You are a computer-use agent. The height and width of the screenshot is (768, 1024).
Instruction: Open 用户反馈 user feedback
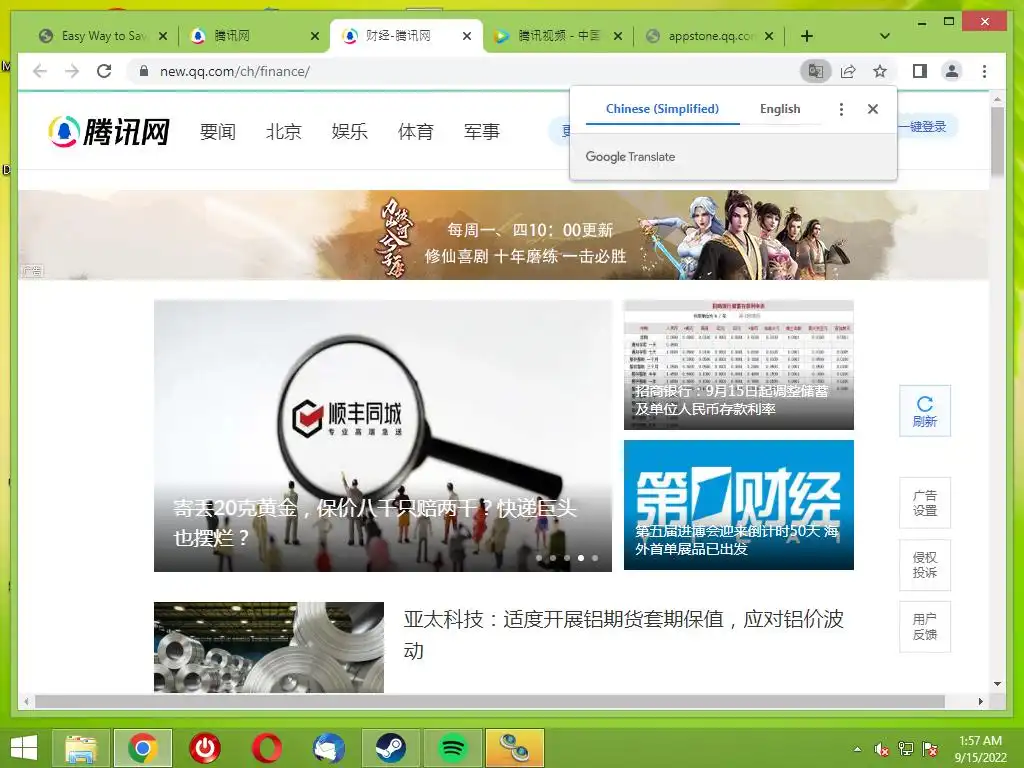pyautogui.click(x=925, y=627)
